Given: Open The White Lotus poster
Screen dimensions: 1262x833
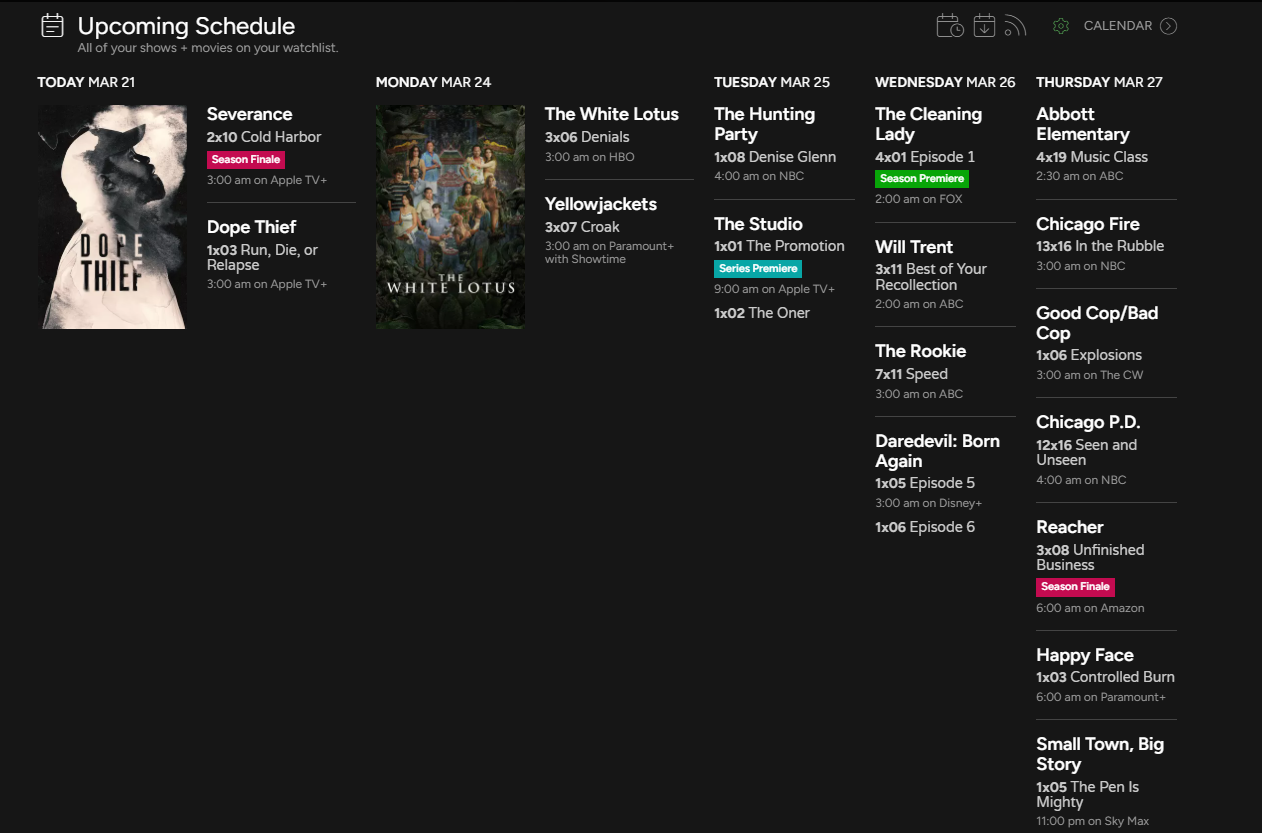Looking at the screenshot, I should pyautogui.click(x=450, y=217).
